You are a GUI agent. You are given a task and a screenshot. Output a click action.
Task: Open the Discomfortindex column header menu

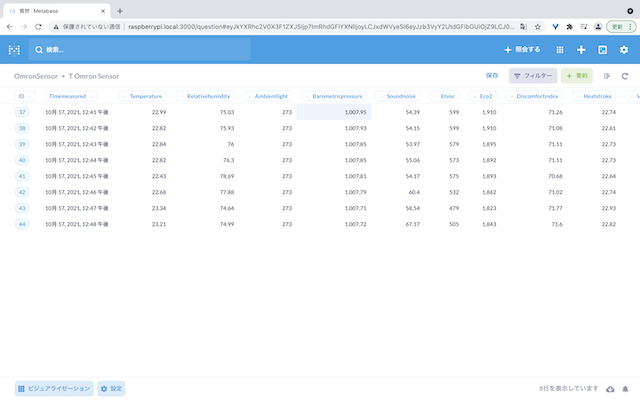click(x=534, y=96)
